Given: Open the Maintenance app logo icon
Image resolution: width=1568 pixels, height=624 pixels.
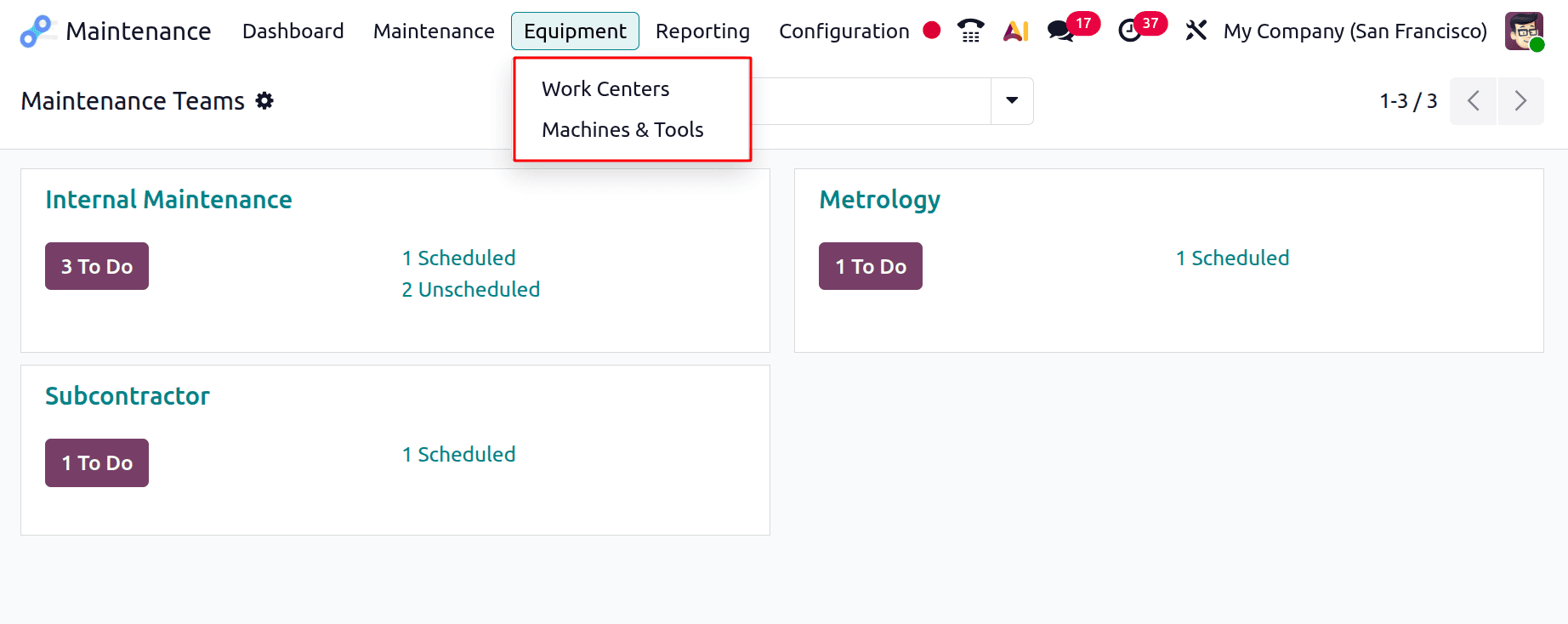Looking at the screenshot, I should click(37, 31).
